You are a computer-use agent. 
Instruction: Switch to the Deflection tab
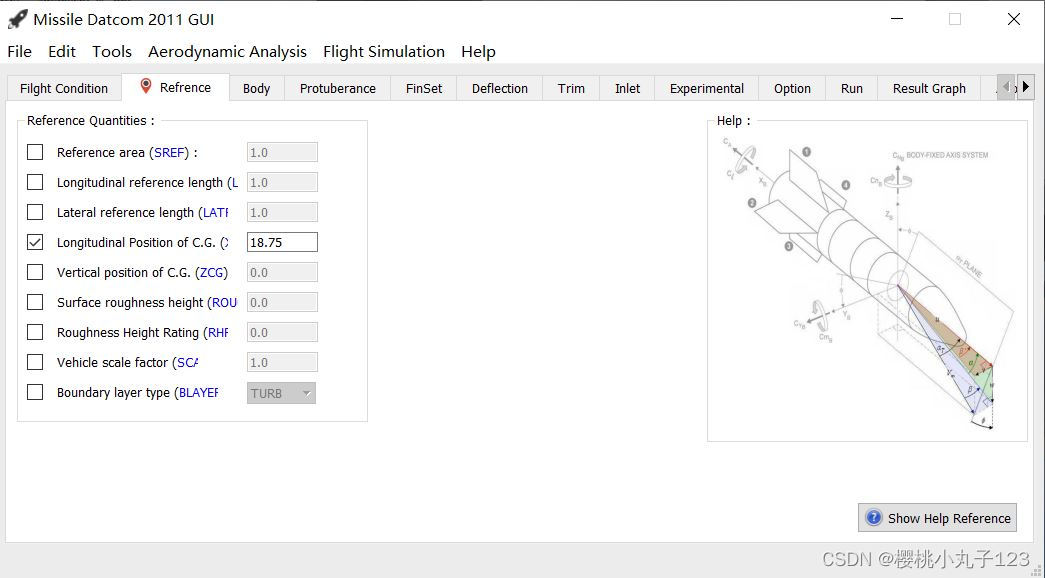500,89
